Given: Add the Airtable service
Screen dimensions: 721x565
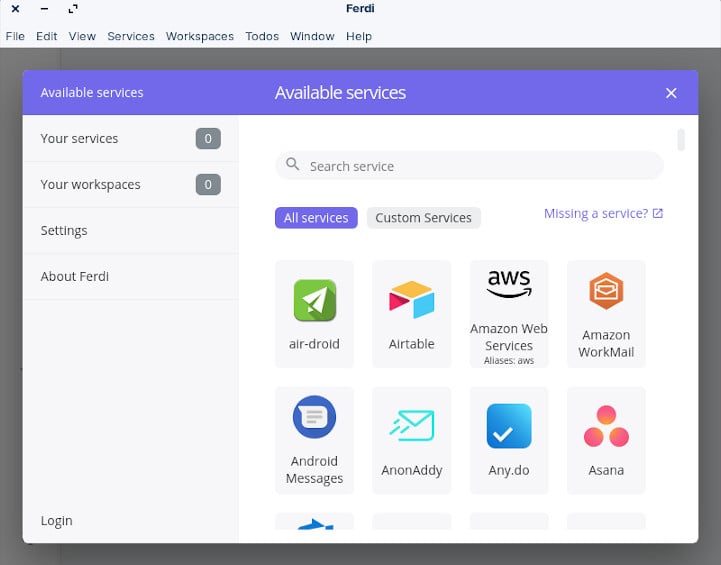Looking at the screenshot, I should [x=412, y=314].
